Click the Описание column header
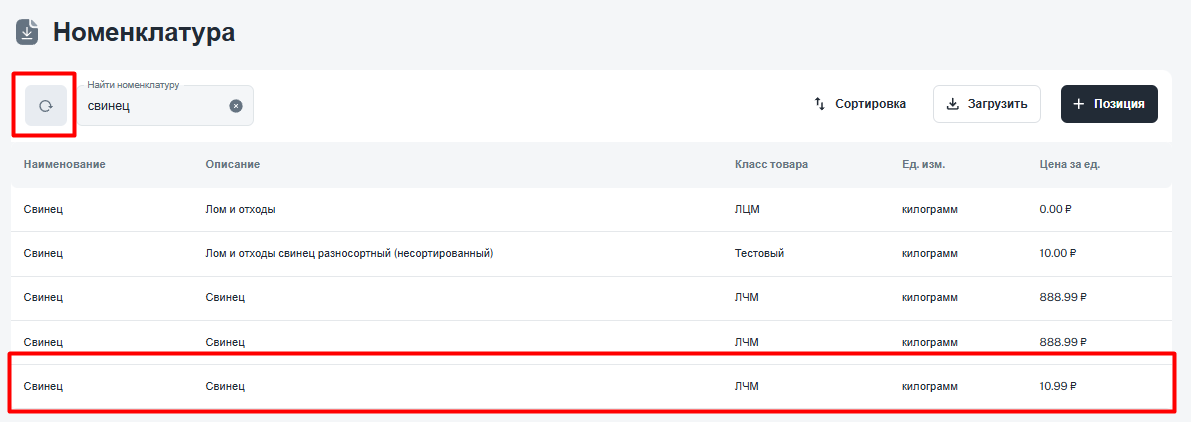This screenshot has height=422, width=1191. pos(233,164)
